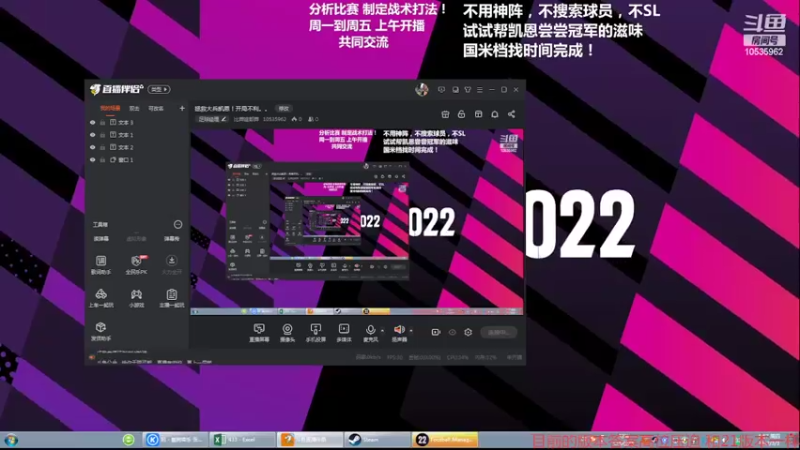Open the Steam taskbar item

point(377,439)
